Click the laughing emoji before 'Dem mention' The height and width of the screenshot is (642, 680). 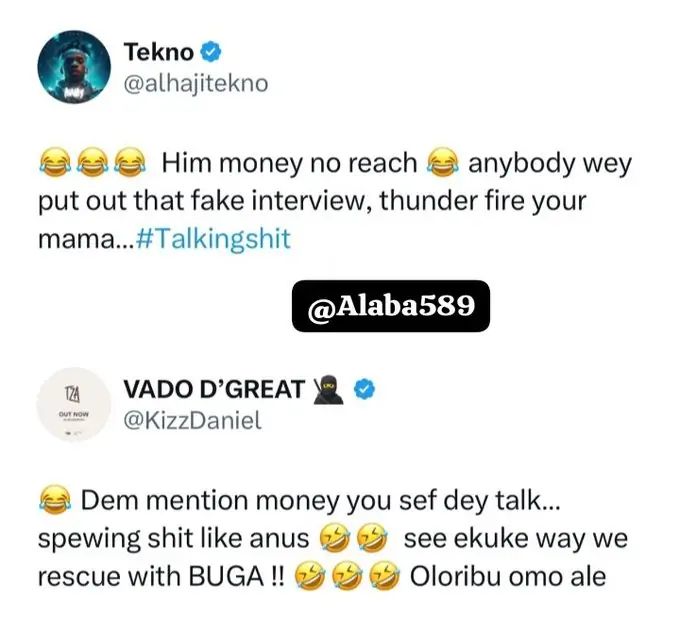point(55,500)
